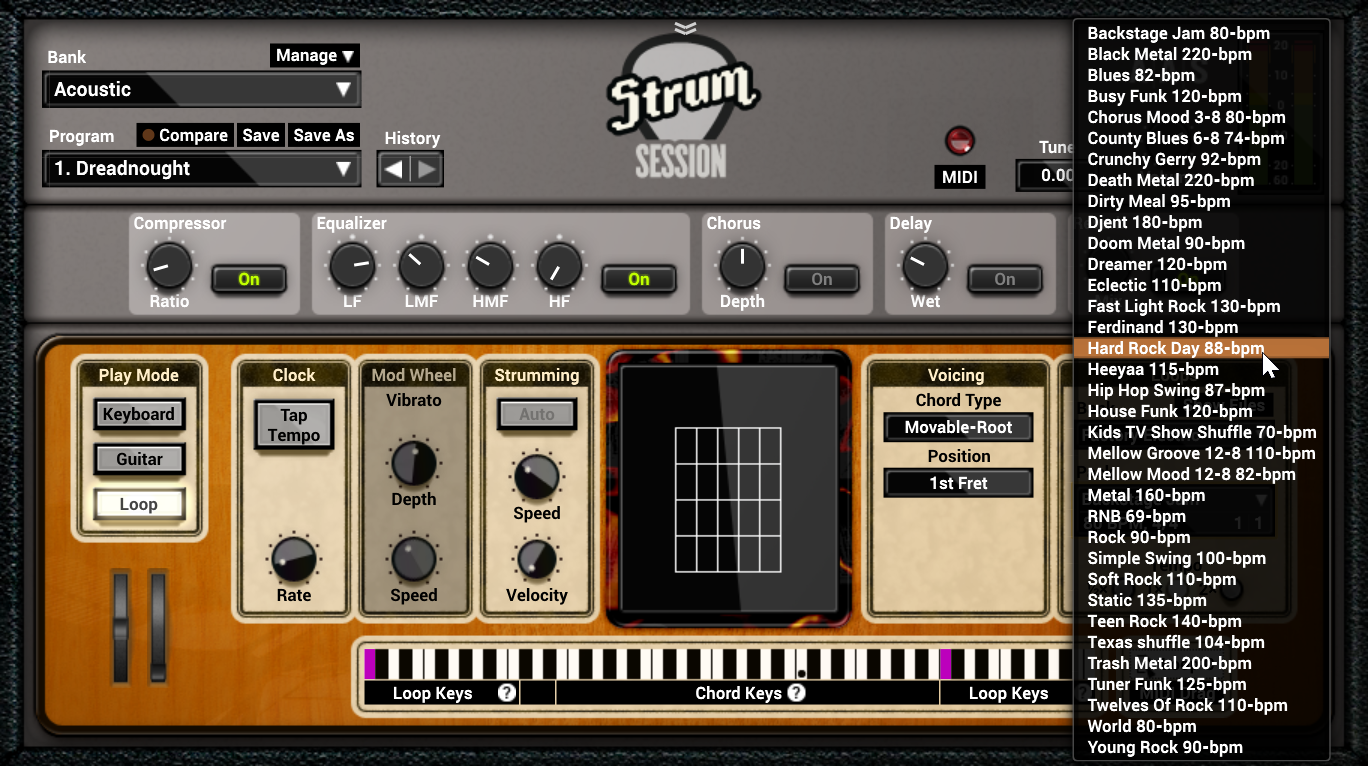This screenshot has width=1368, height=766.
Task: Pick County Blues 6-8 74-bpm
Action: pos(1201,138)
